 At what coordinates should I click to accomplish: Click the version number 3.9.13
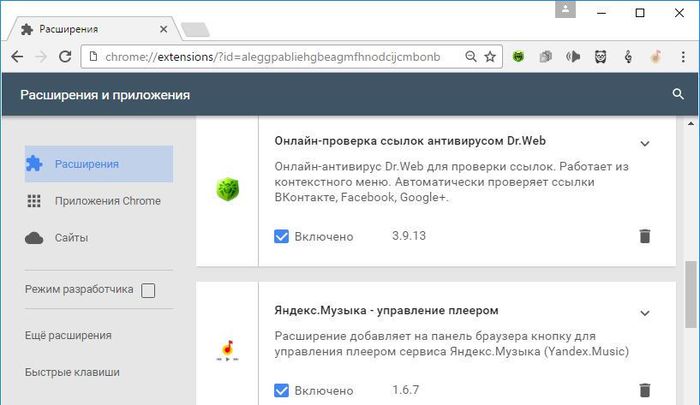click(409, 236)
